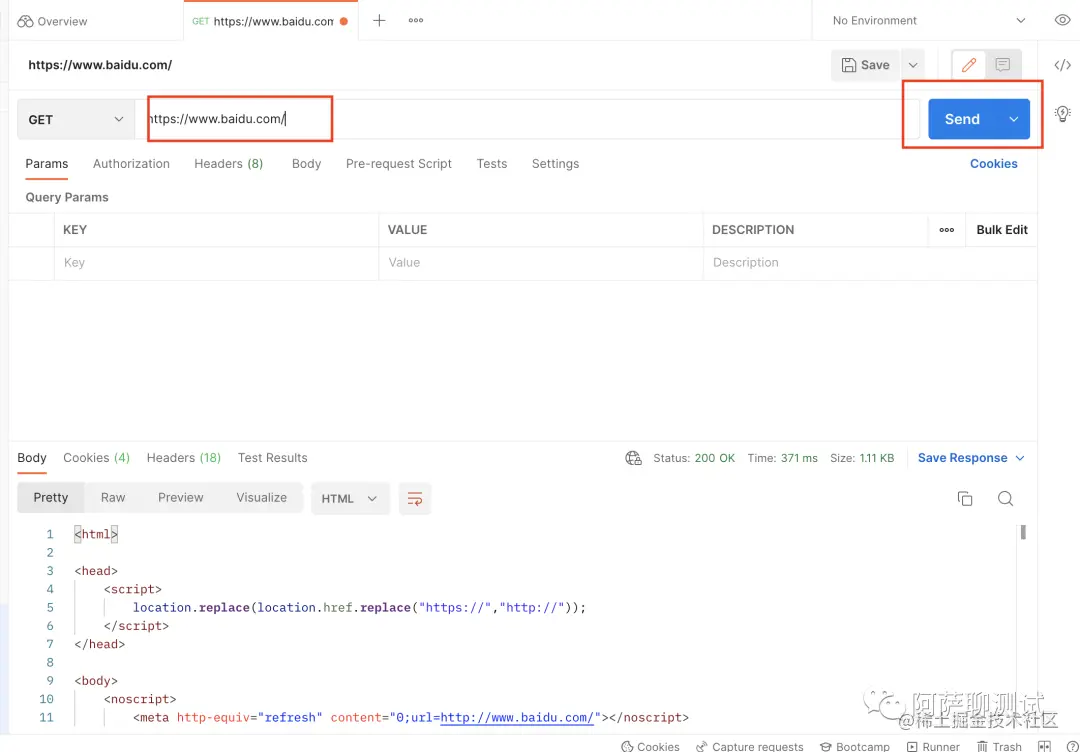Open the Test Results tab
The image size is (1080, 752).
point(273,458)
